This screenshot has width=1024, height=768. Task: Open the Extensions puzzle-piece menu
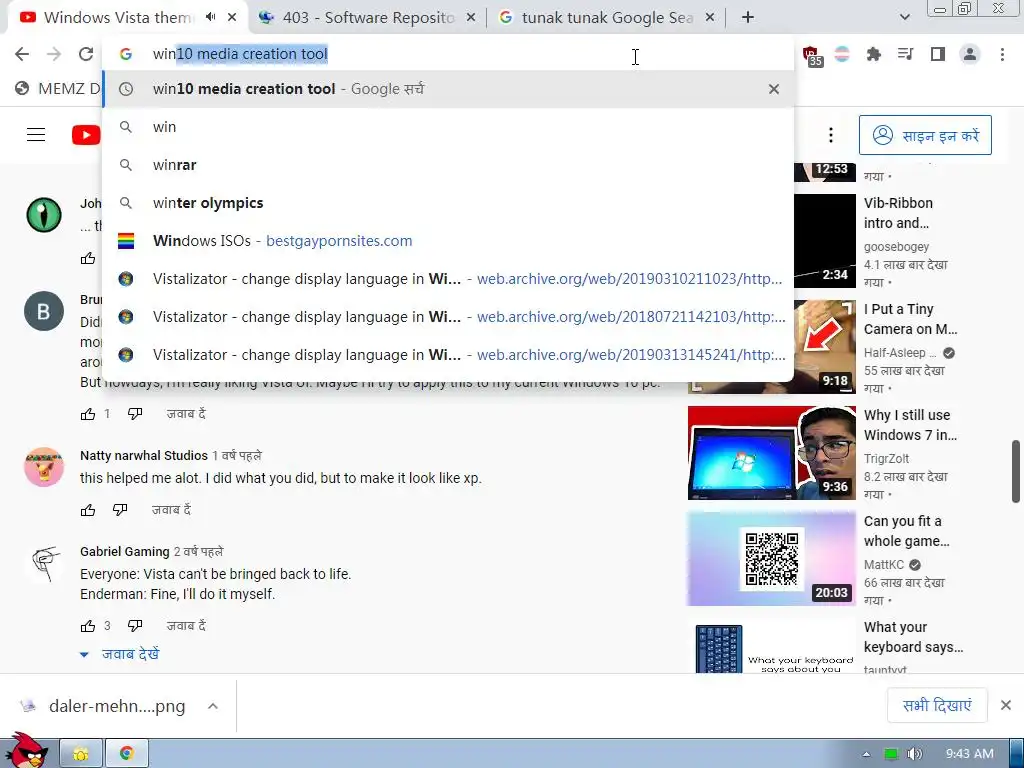[x=874, y=54]
